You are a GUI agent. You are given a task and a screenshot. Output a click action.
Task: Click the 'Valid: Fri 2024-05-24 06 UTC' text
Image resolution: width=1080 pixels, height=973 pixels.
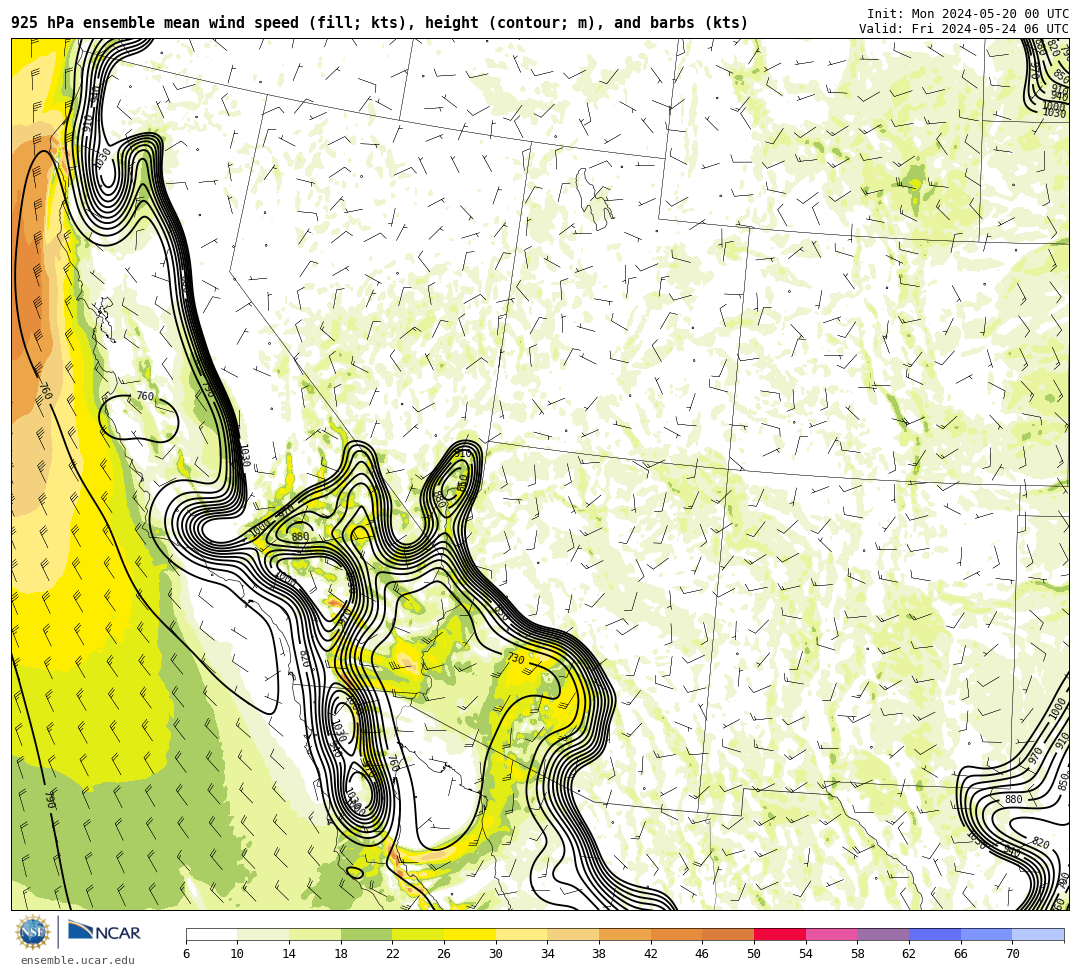[x=964, y=28]
